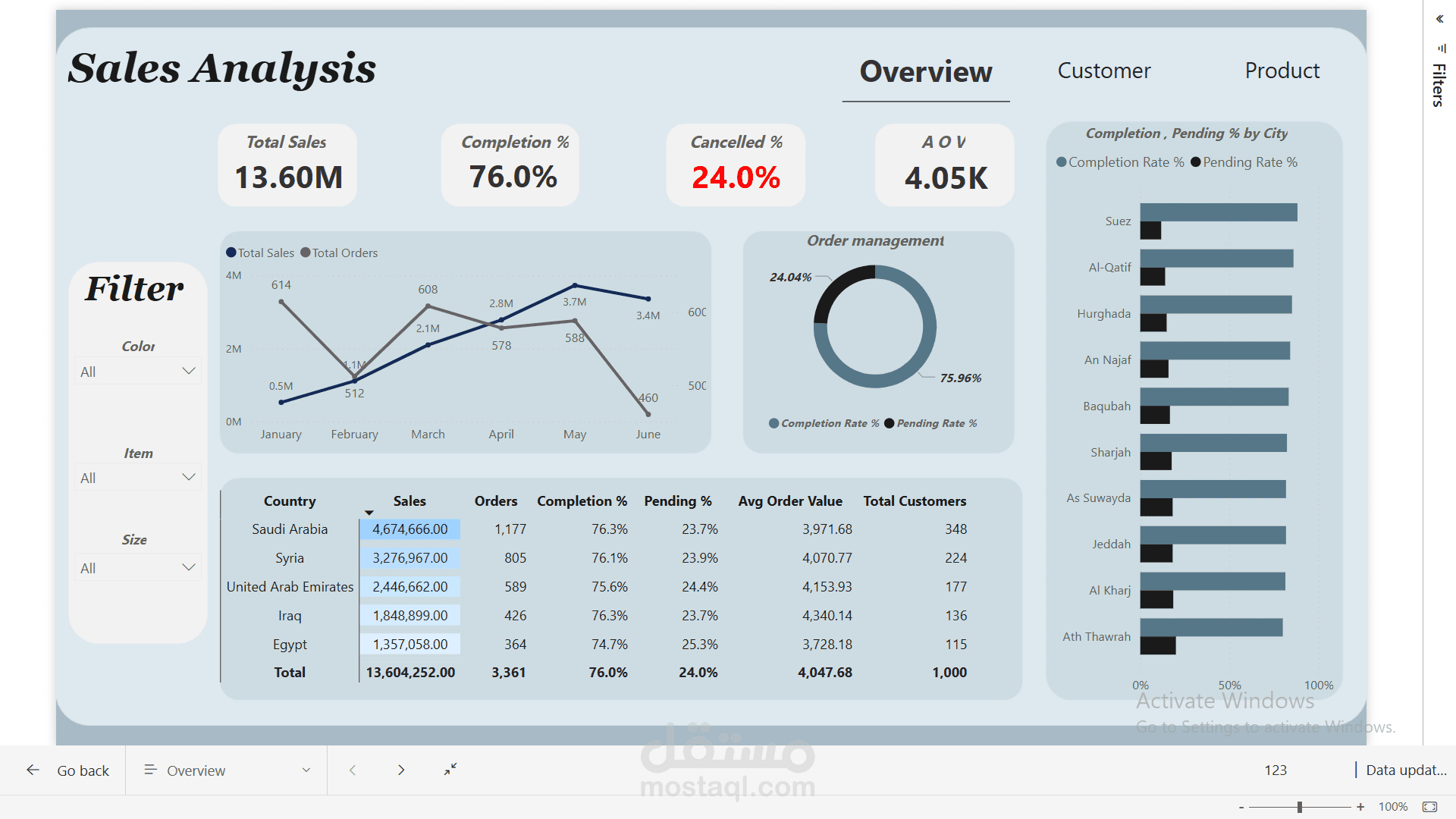The width and height of the screenshot is (1456, 819).
Task: Click the Iraq country cell
Action: tap(290, 616)
